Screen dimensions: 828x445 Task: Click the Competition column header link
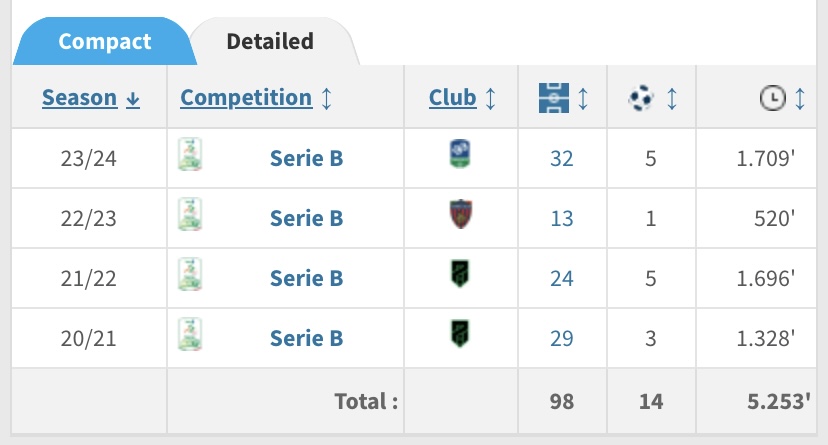tap(246, 98)
